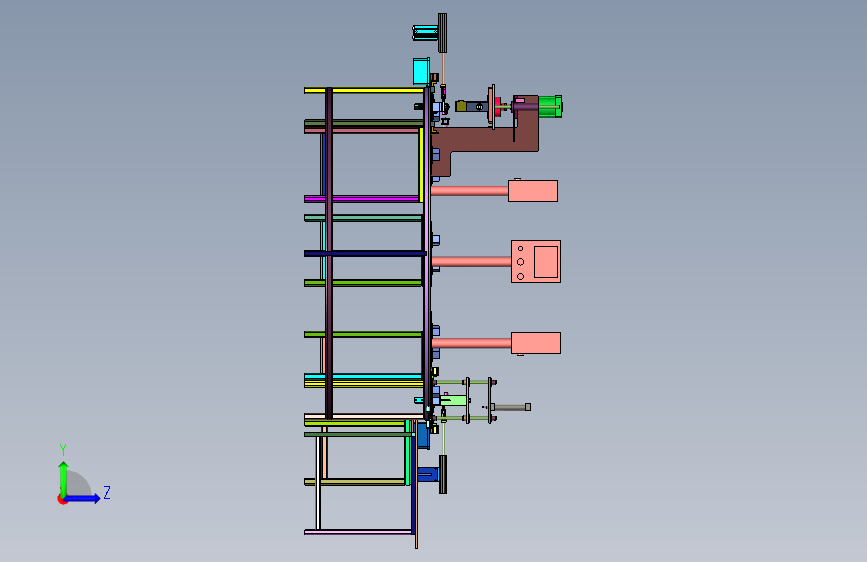
Task: Select the lowest salmon box
Action: [536, 343]
